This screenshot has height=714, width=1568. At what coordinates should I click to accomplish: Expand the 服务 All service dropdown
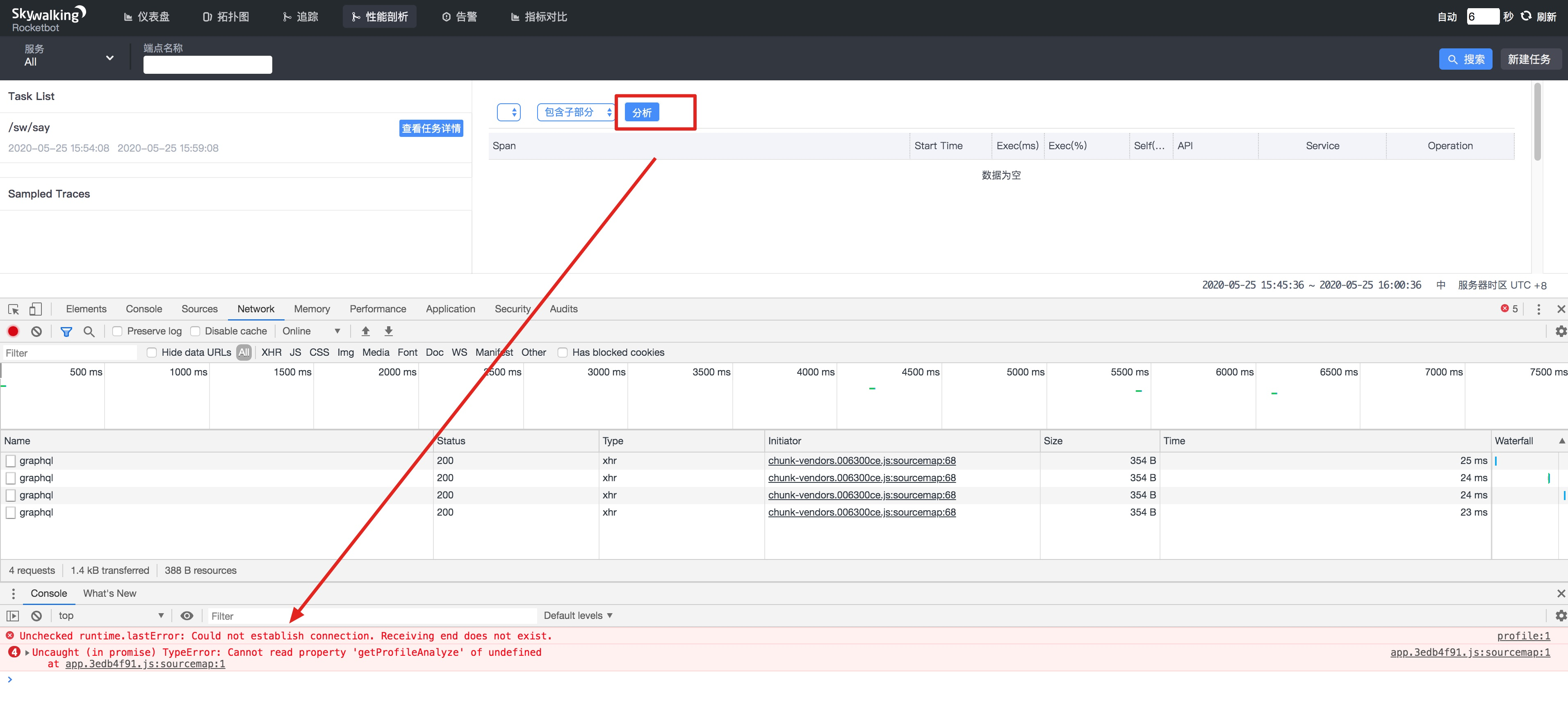[x=68, y=57]
